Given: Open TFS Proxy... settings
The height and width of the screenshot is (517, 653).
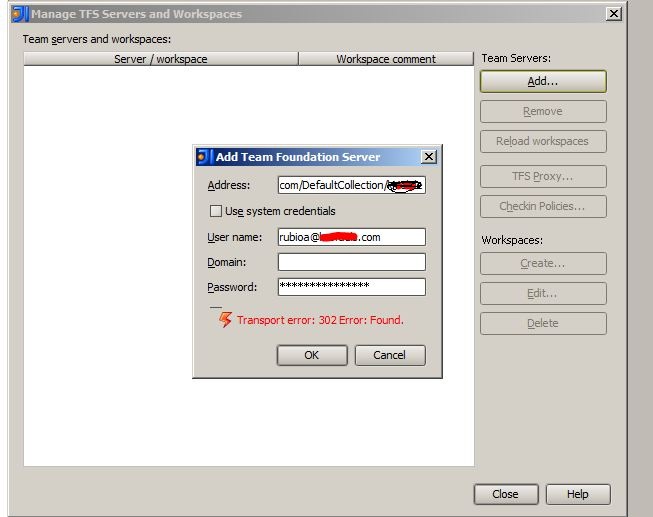Looking at the screenshot, I should pyautogui.click(x=543, y=176).
